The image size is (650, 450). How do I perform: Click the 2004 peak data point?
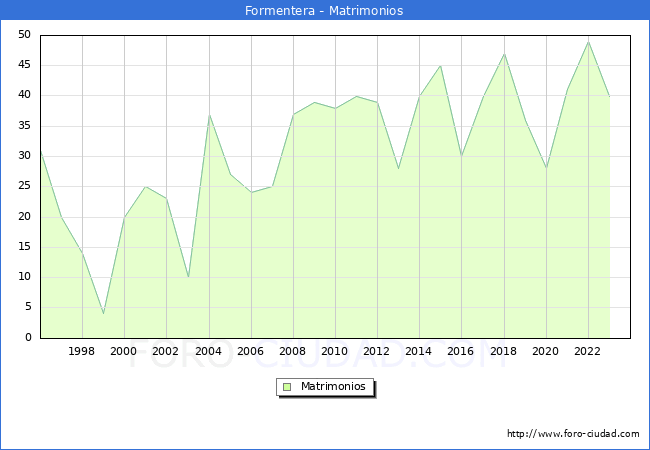(x=209, y=114)
